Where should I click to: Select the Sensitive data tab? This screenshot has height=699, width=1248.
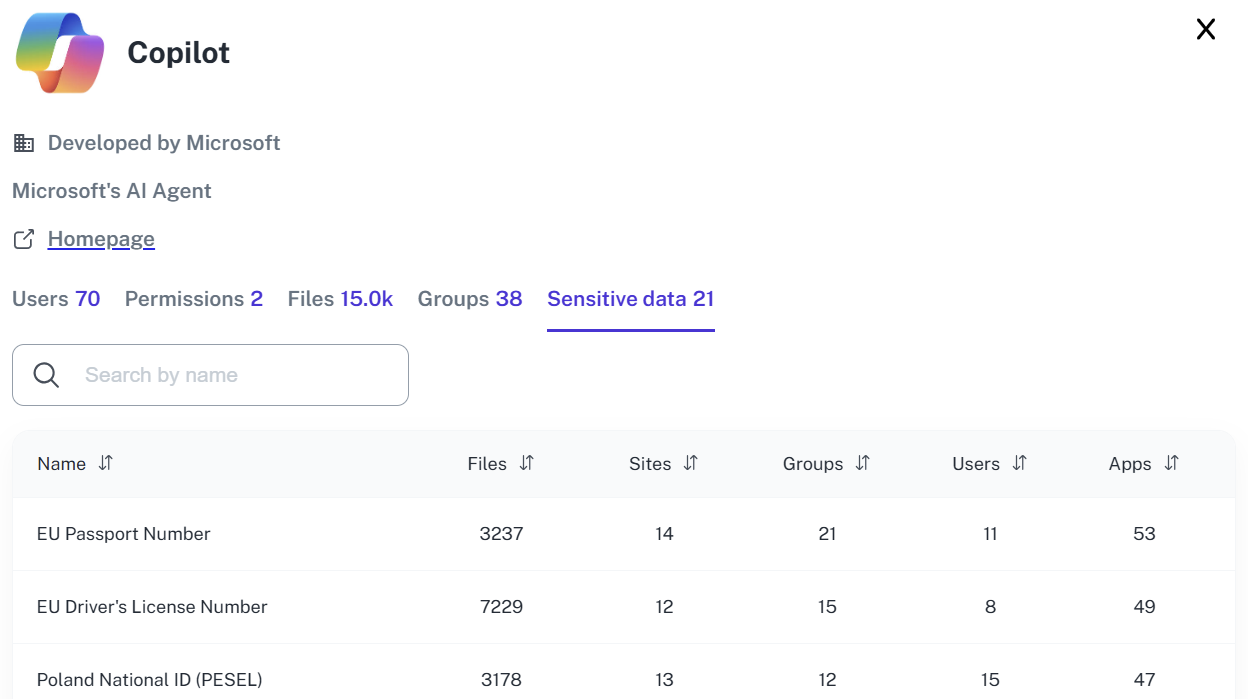point(630,299)
